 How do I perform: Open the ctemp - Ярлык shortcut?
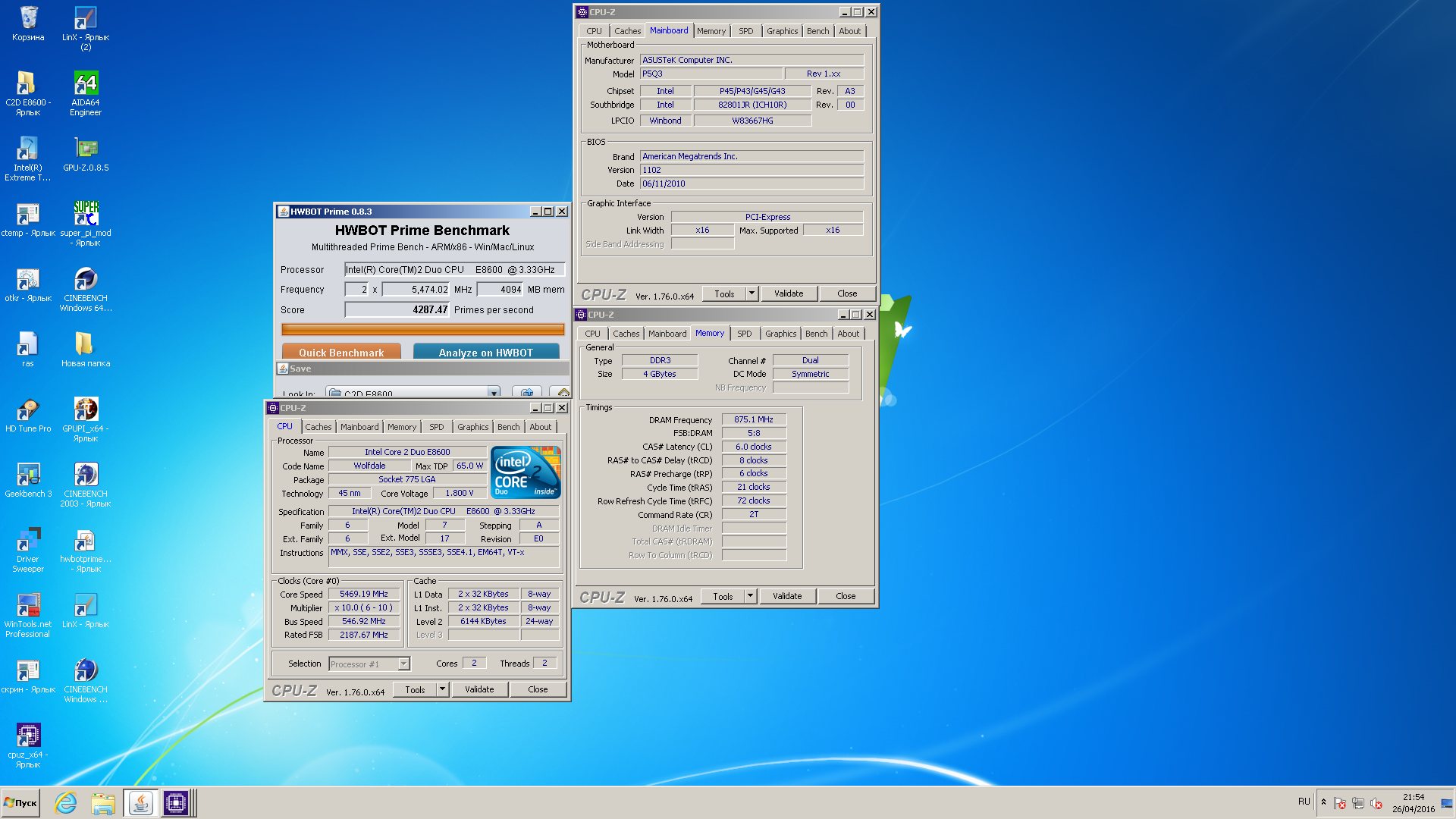coord(28,218)
